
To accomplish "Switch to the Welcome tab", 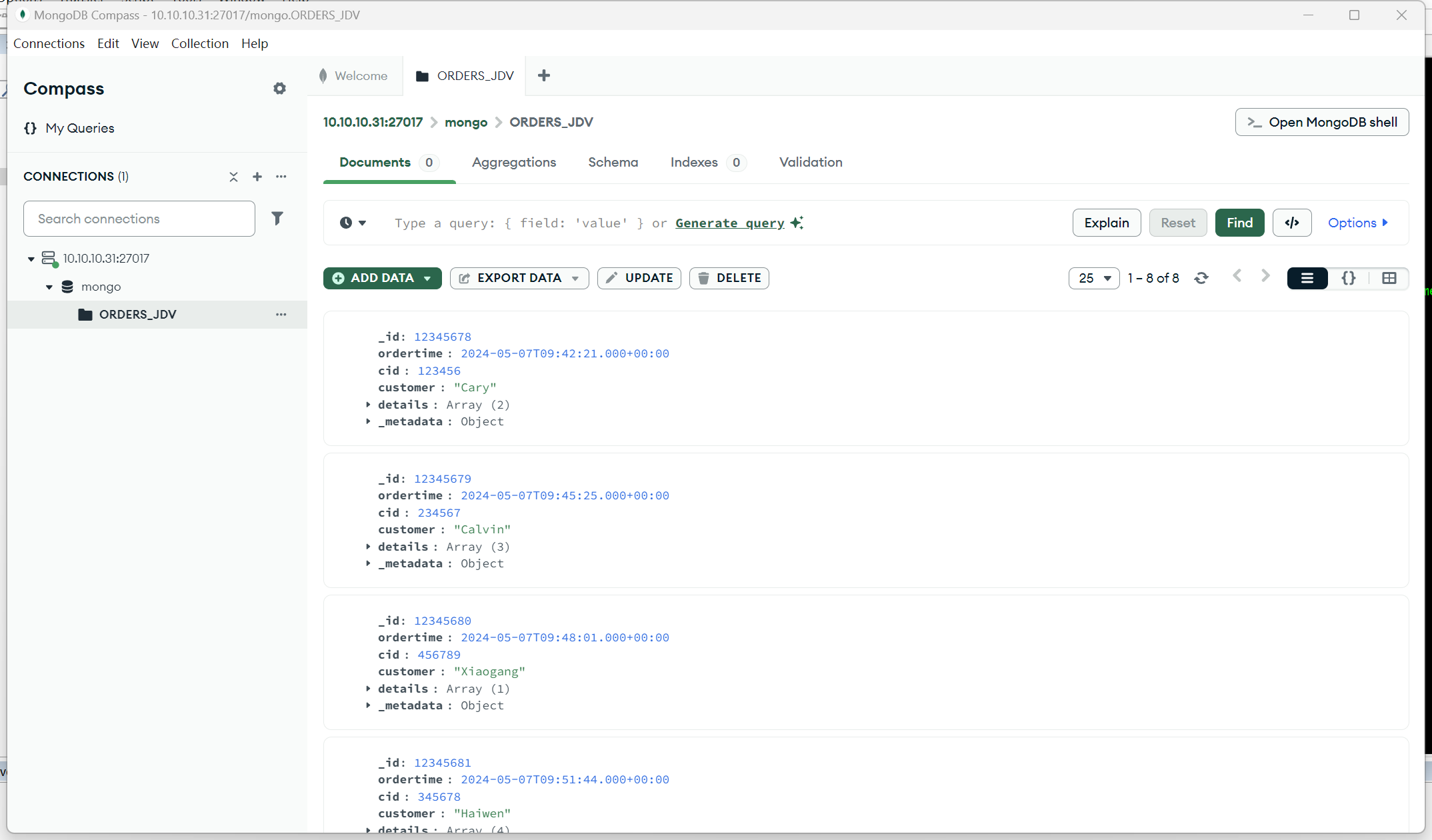I will click(x=354, y=75).
